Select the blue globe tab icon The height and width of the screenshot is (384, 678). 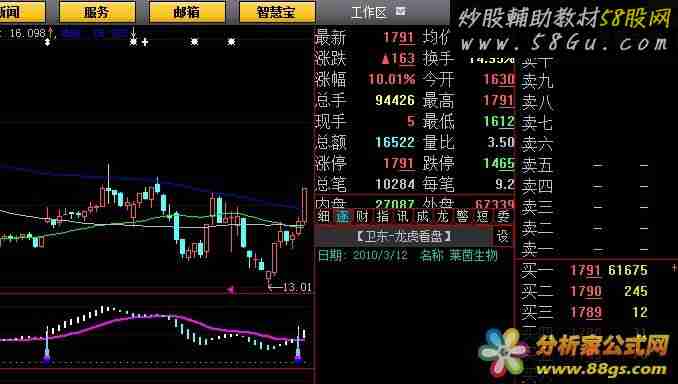343,217
